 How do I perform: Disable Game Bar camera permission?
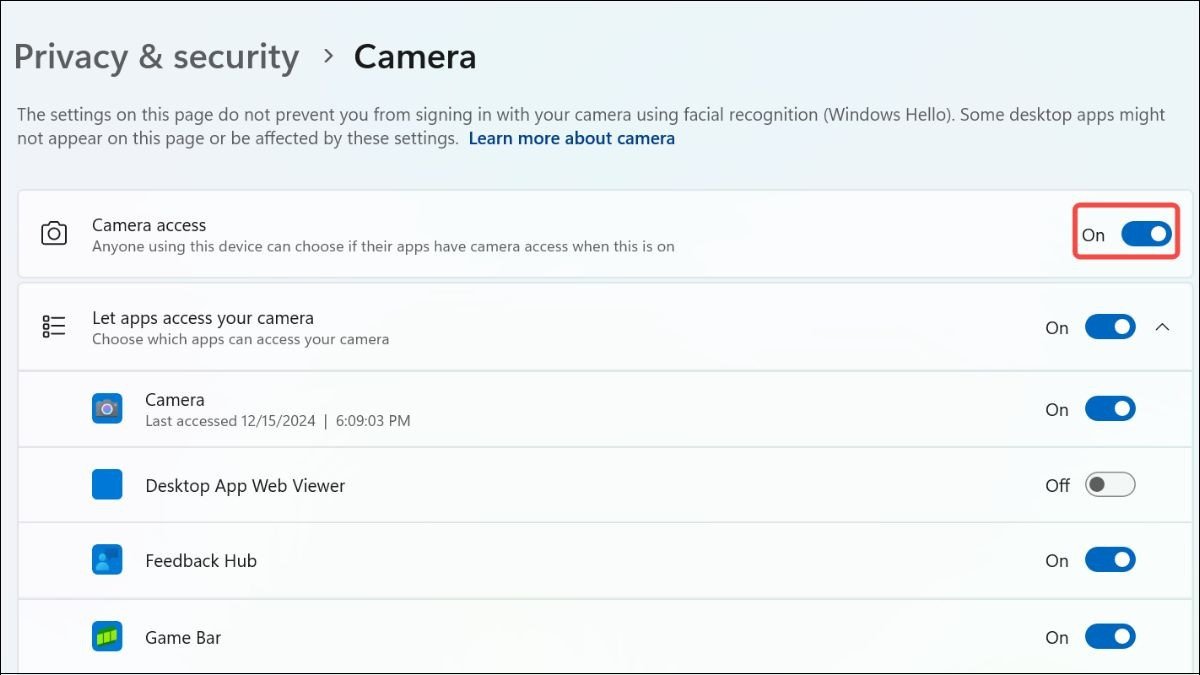point(1110,636)
